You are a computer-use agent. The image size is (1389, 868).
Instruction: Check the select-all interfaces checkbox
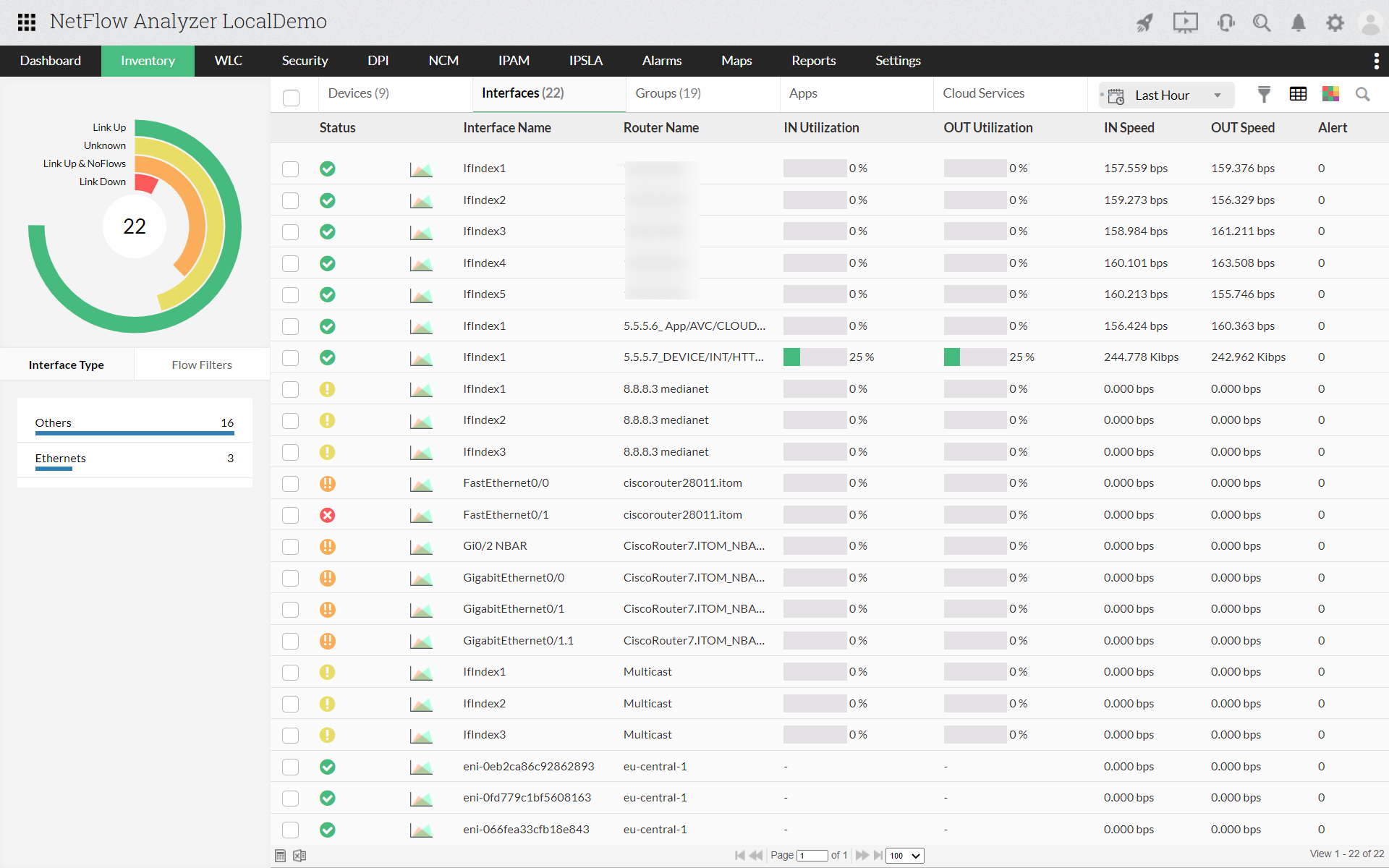click(x=292, y=98)
